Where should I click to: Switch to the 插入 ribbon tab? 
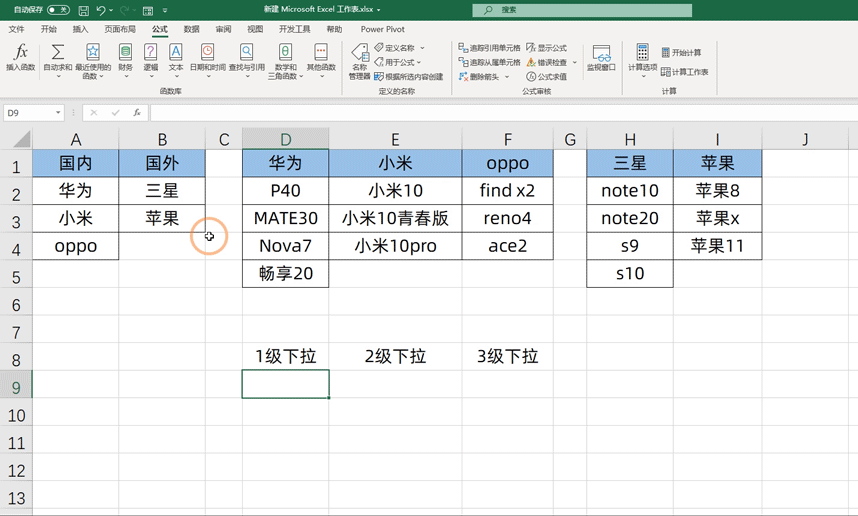80,29
